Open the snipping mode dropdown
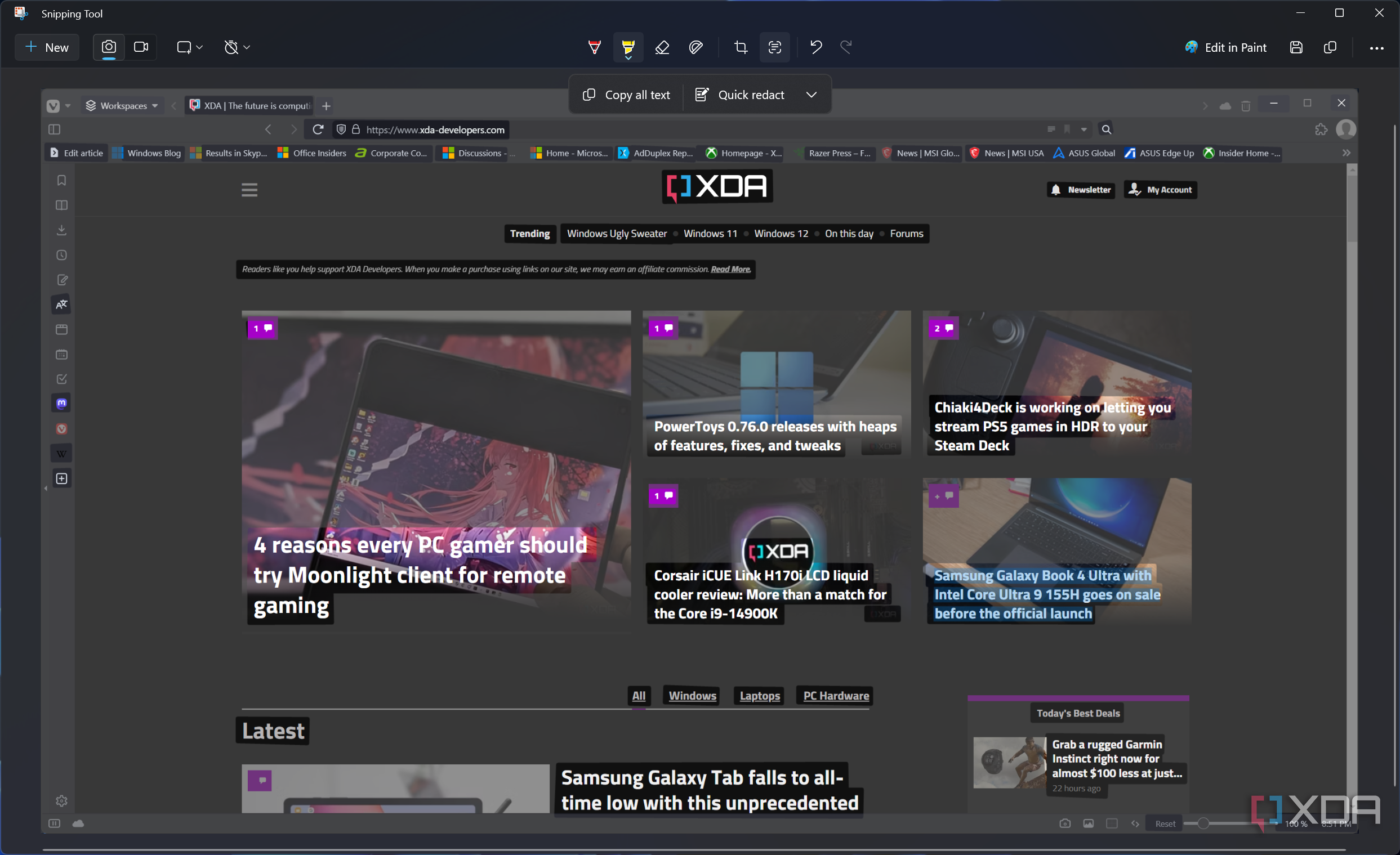This screenshot has height=855, width=1400. (190, 47)
